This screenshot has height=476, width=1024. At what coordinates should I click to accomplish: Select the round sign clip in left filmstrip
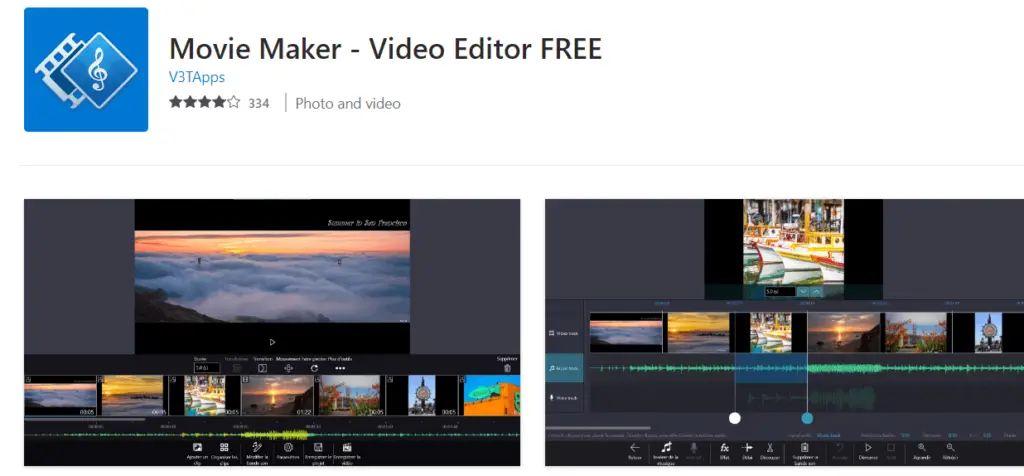coord(421,396)
